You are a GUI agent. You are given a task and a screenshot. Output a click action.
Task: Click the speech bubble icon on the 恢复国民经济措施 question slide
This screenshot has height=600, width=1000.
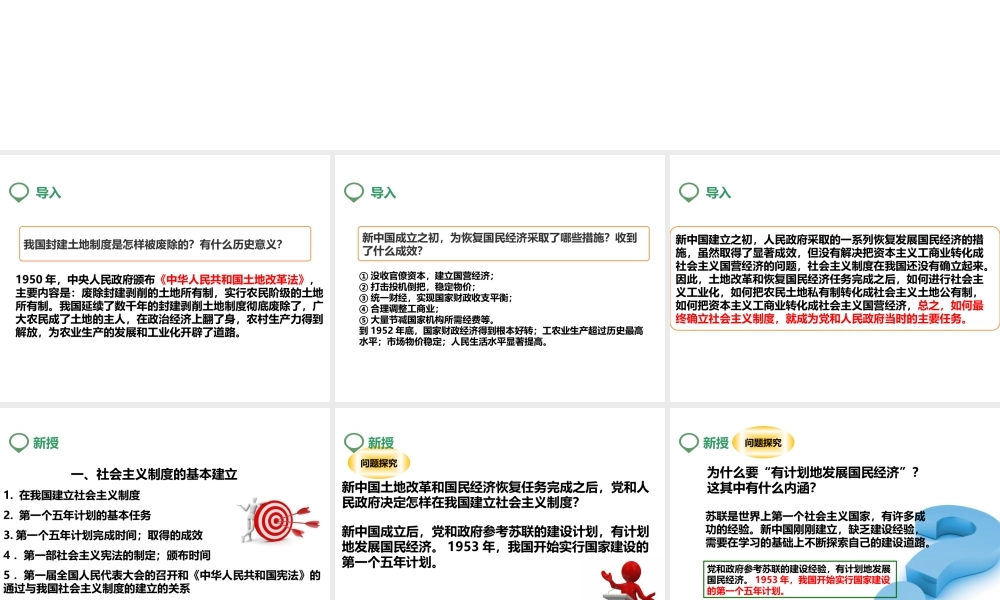pos(354,192)
